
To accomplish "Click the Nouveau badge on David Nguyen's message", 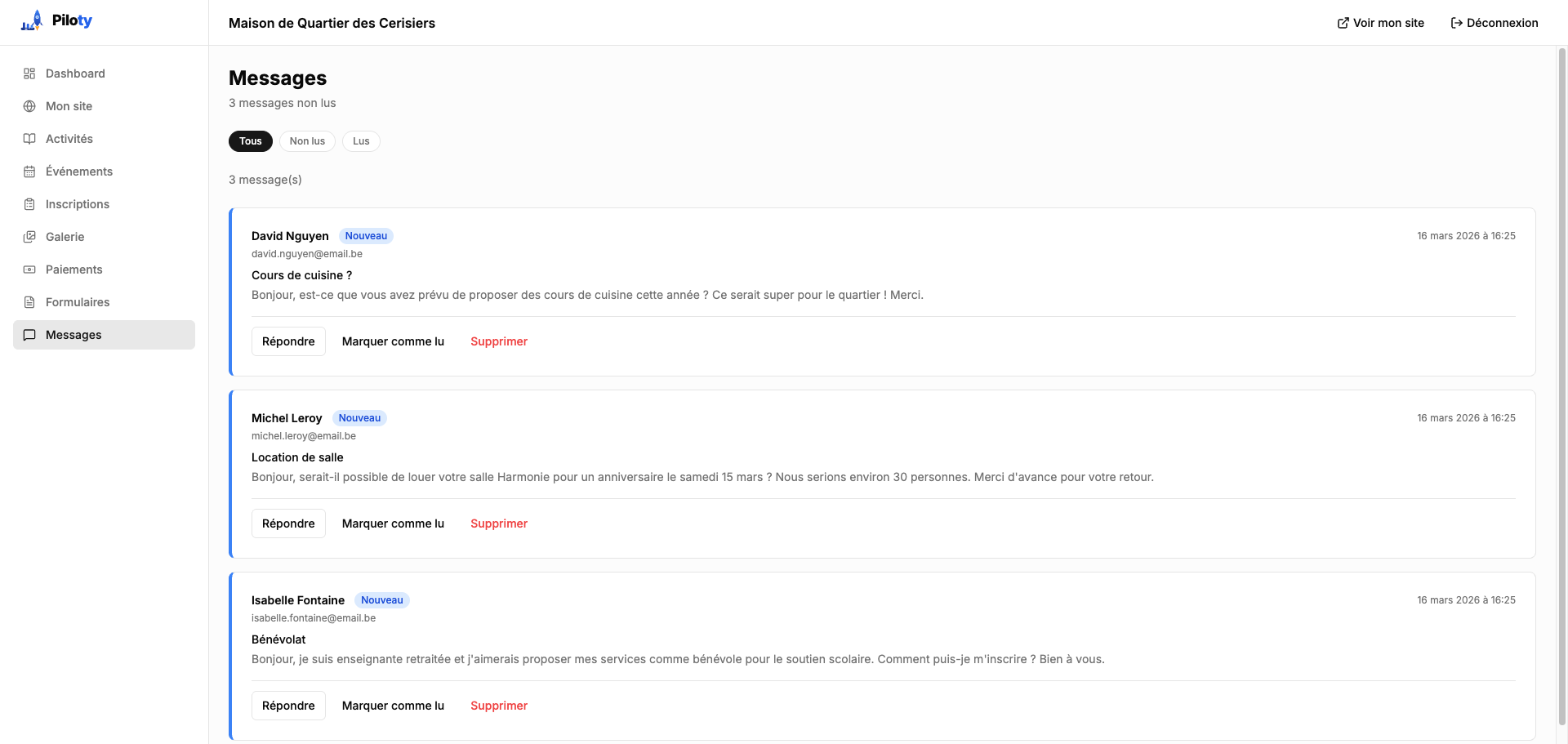I will click(x=366, y=236).
